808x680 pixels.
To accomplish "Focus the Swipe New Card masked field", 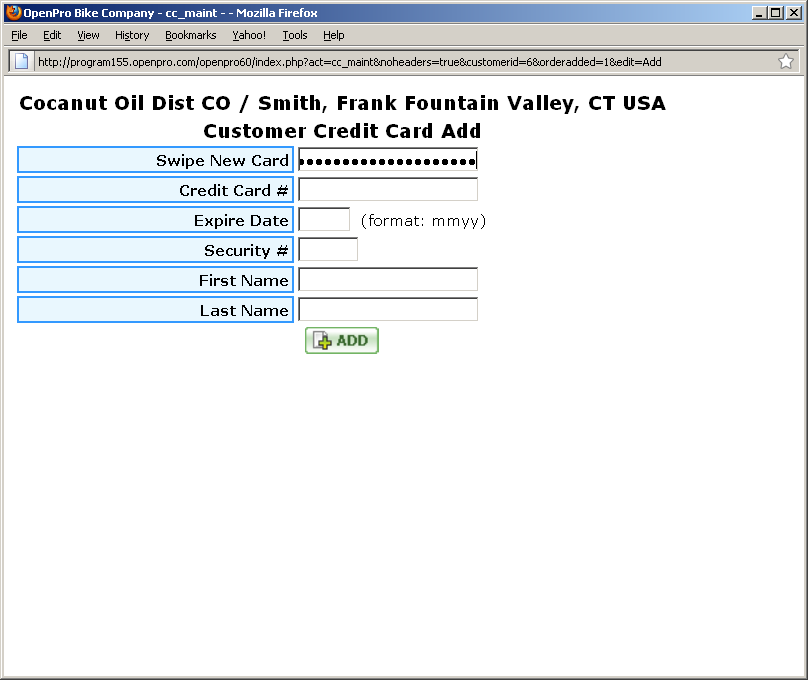I will tap(388, 160).
